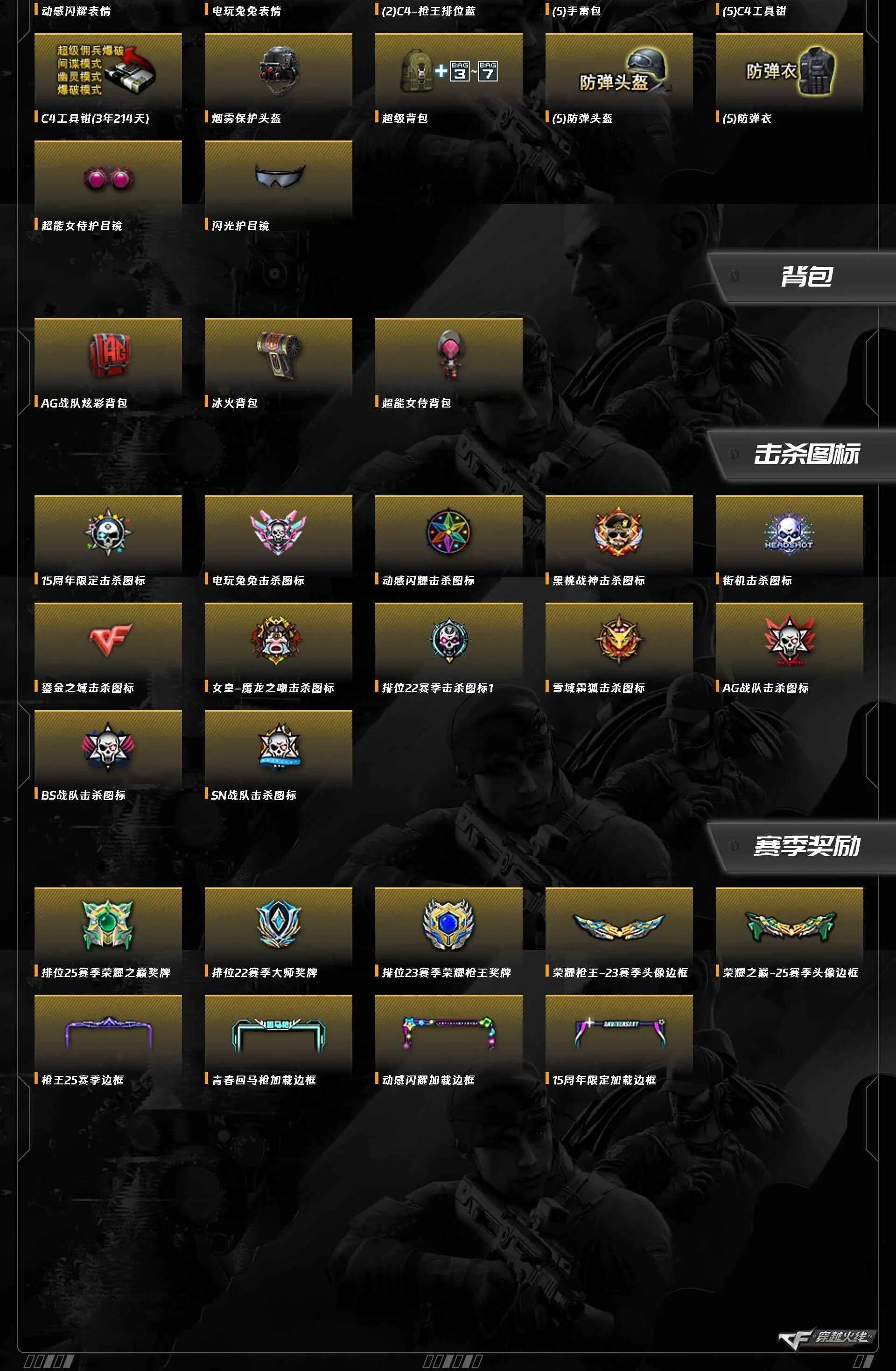Open the 动感闪耀击杀图标 star icon
Viewport: 896px width, 1371px height.
[448, 533]
